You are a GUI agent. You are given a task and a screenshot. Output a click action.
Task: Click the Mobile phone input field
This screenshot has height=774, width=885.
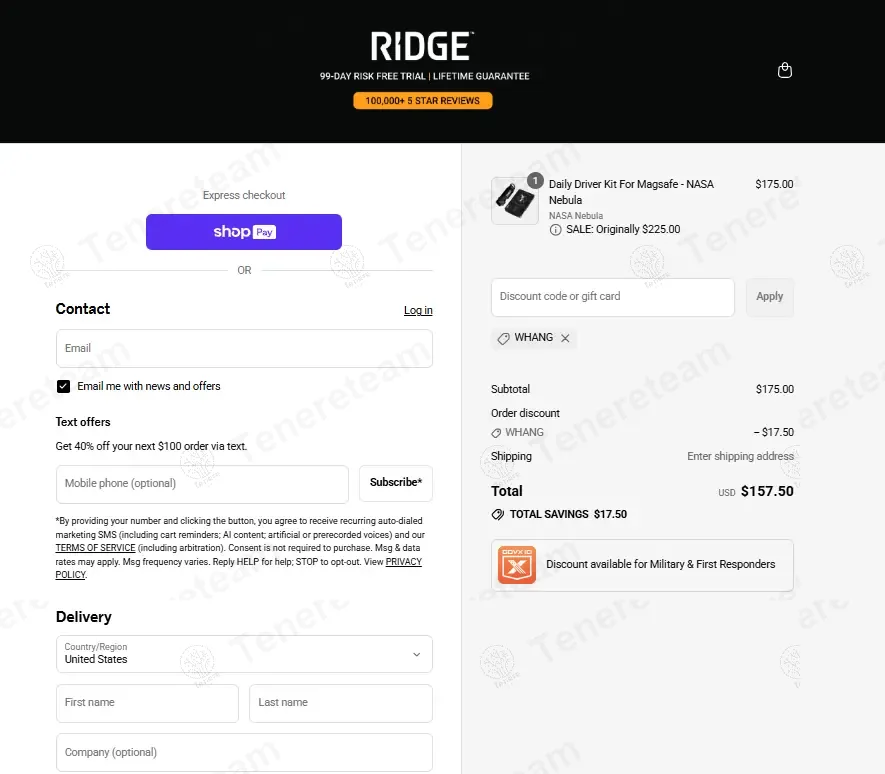[x=202, y=484]
